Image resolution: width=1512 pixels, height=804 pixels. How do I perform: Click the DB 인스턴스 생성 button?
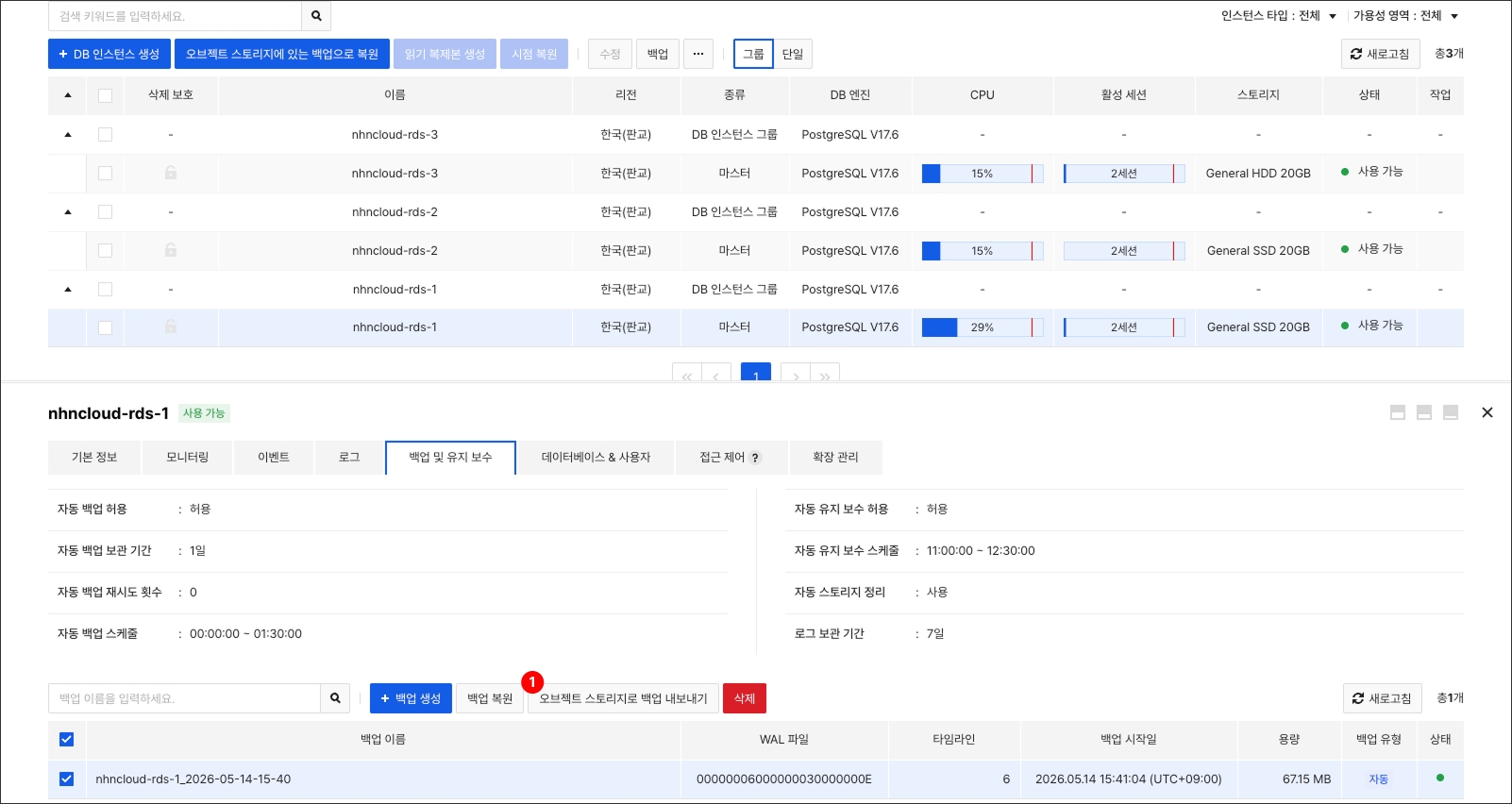[x=109, y=54]
